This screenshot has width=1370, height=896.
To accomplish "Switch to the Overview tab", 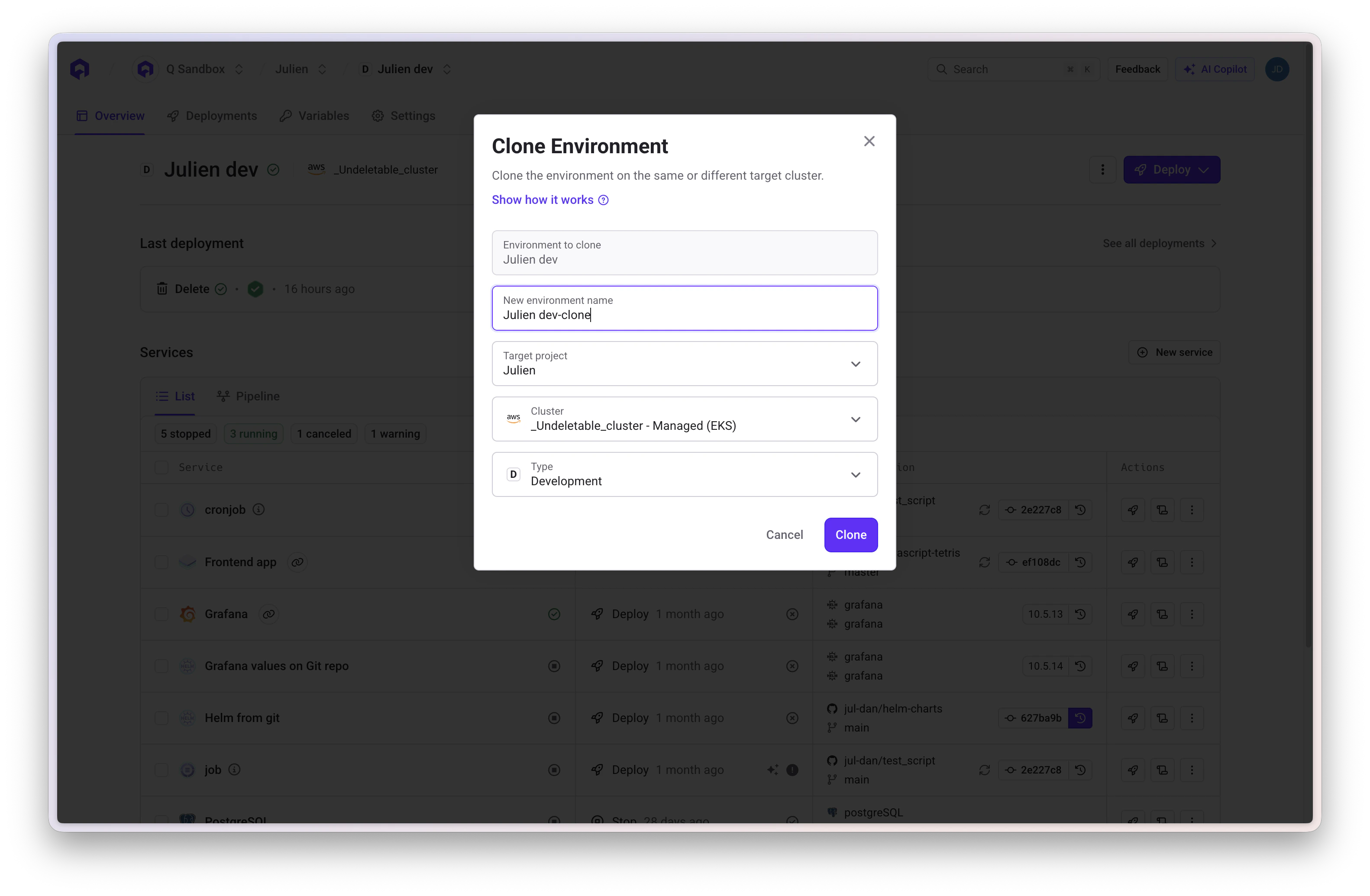I will click(110, 116).
